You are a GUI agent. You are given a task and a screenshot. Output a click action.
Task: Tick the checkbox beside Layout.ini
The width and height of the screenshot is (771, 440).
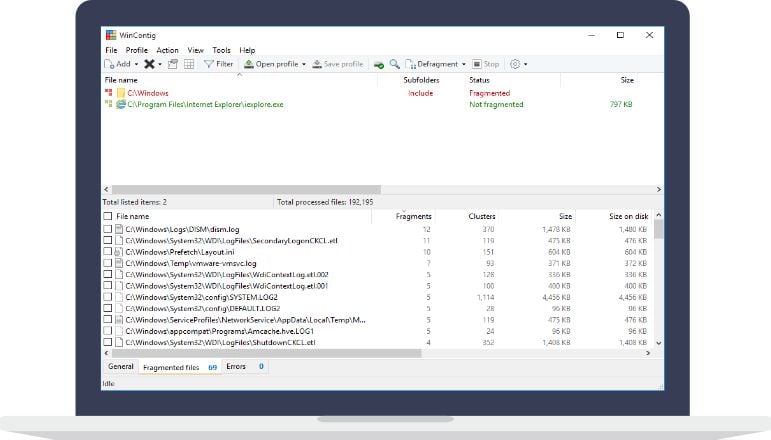pos(108,252)
